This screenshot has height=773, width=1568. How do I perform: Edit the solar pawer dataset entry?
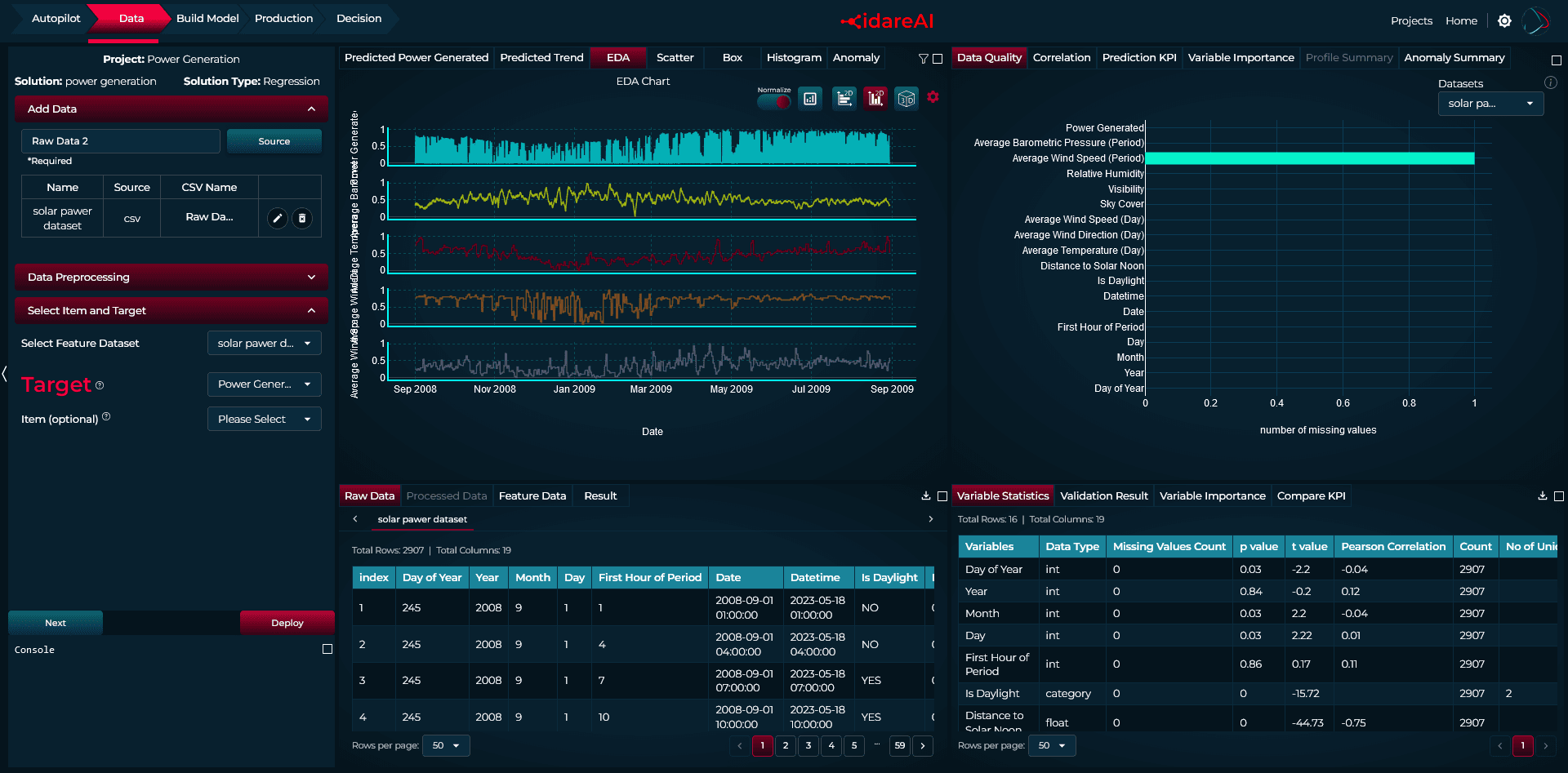(278, 218)
